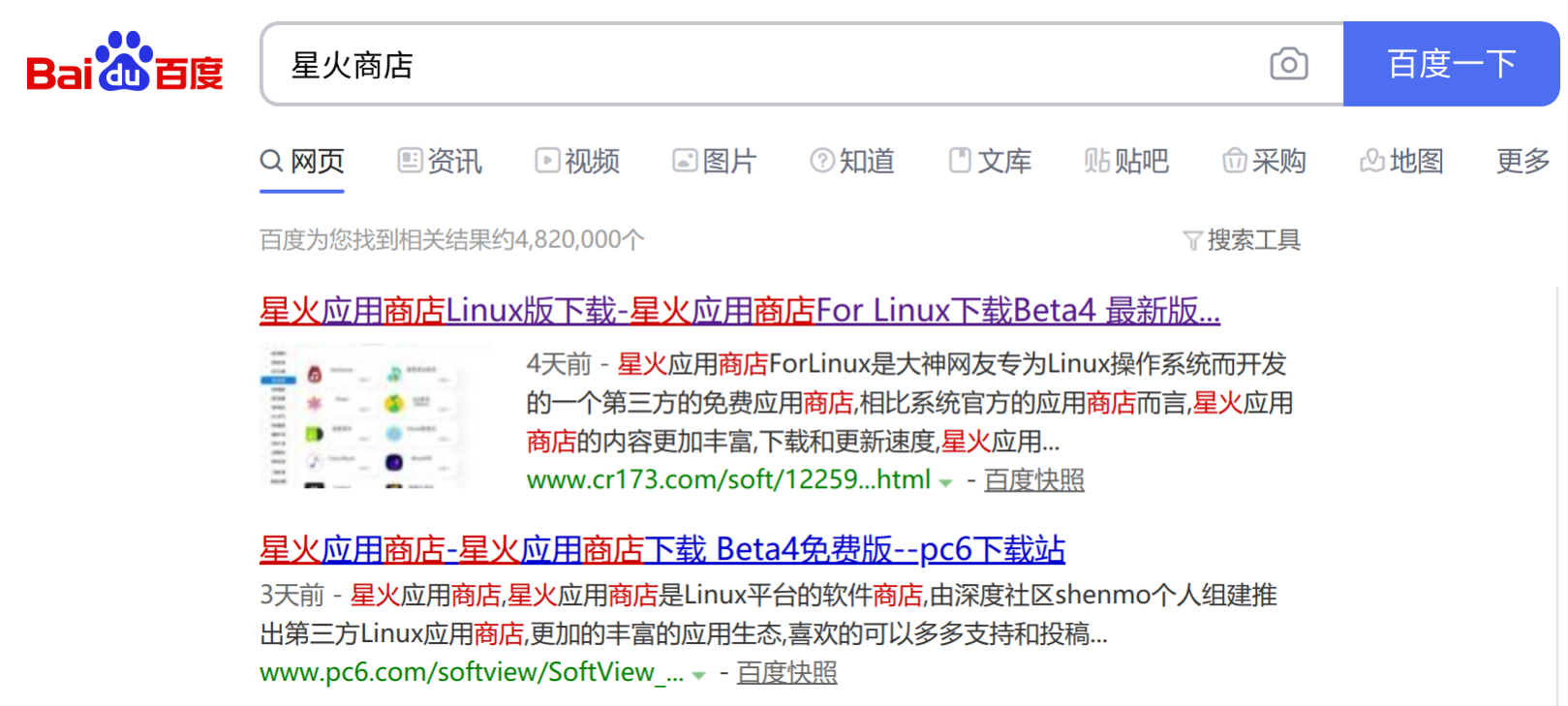
Task: Open the pc6下载站 result title link
Action: tap(662, 549)
